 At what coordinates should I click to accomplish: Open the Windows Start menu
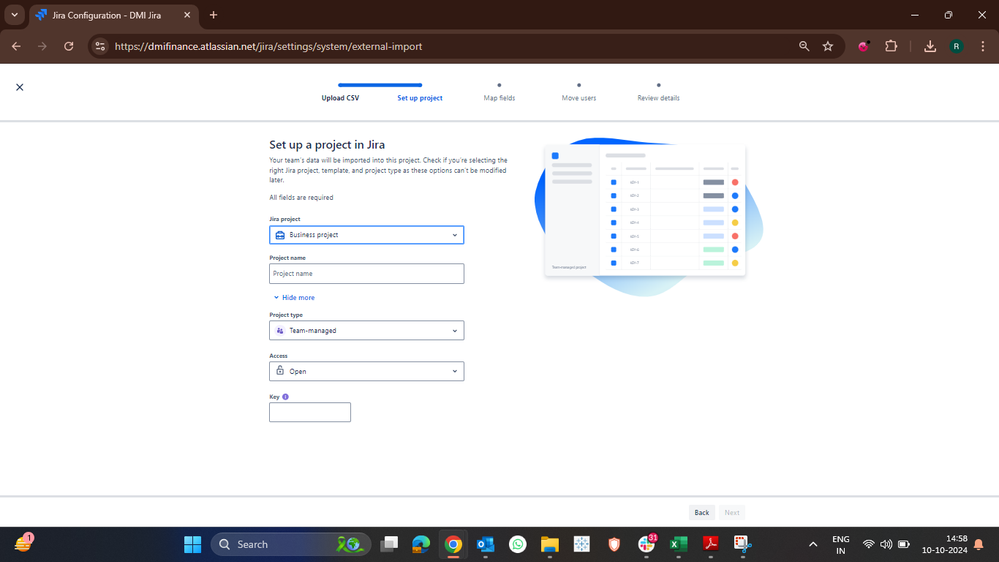click(x=192, y=544)
